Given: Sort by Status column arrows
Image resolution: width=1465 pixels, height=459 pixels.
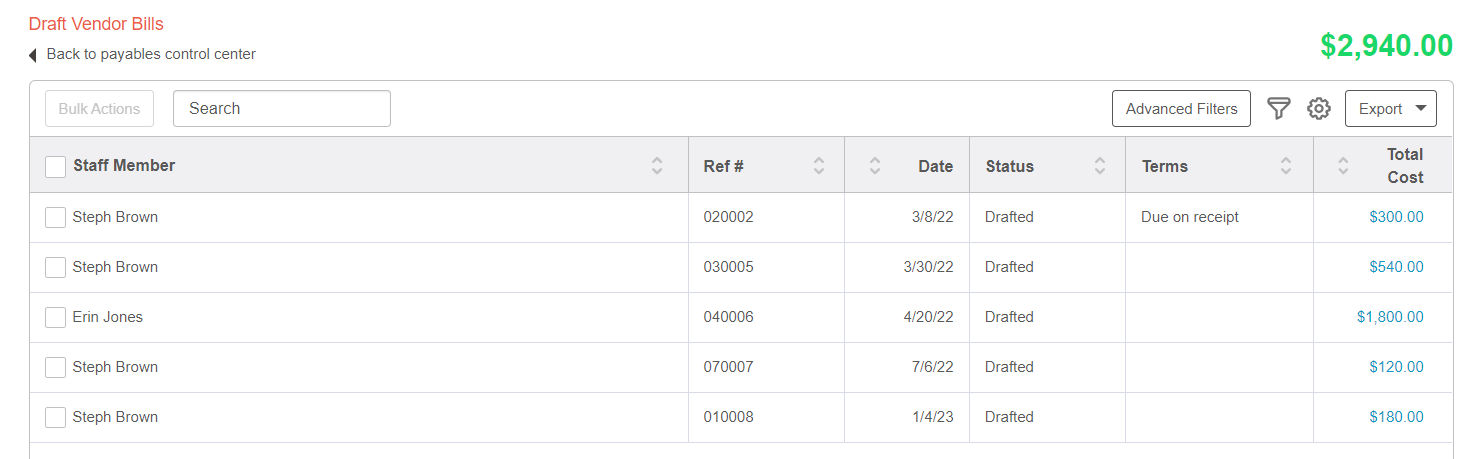Looking at the screenshot, I should point(1100,166).
